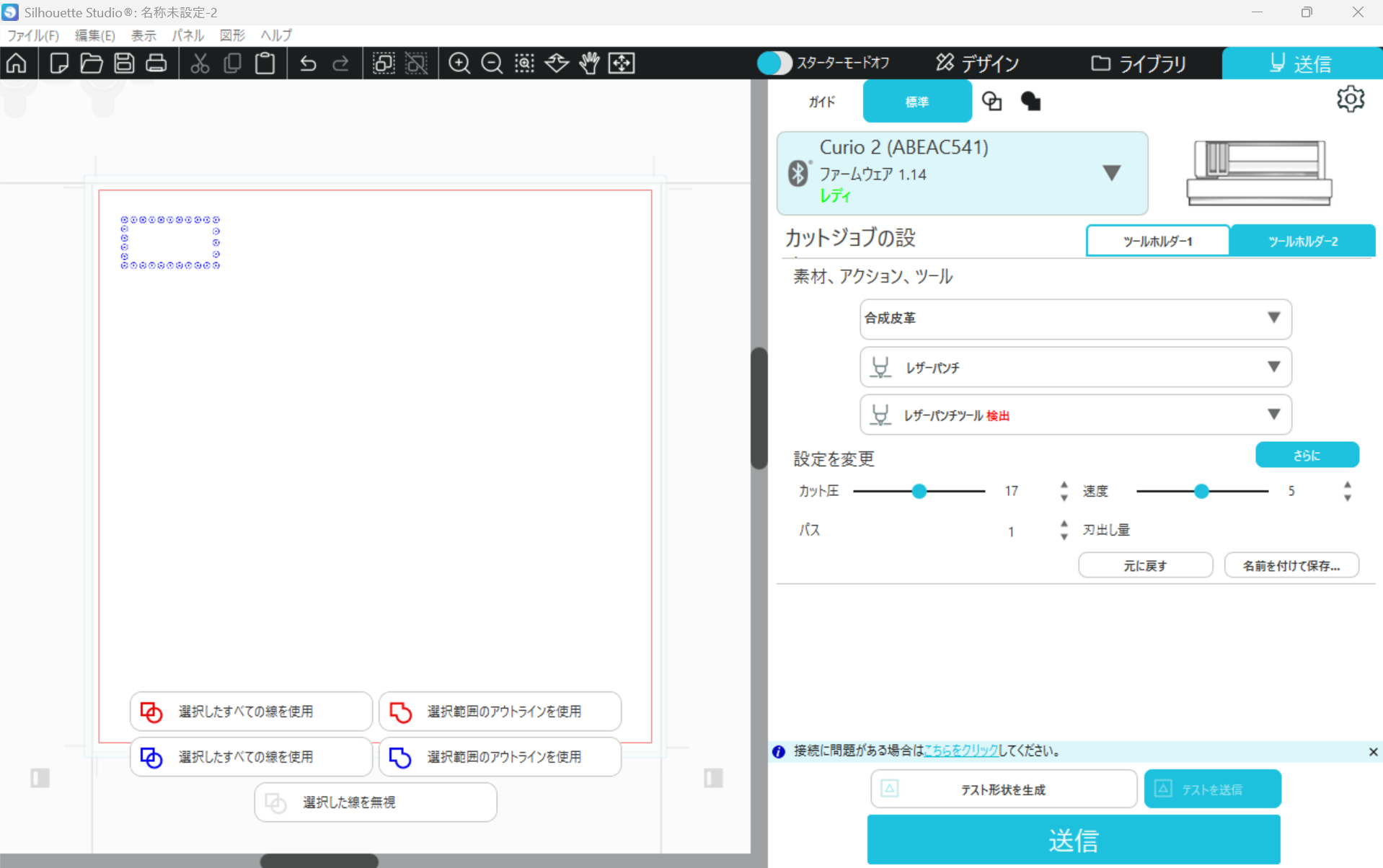Select the 標準 mode tab

916,102
